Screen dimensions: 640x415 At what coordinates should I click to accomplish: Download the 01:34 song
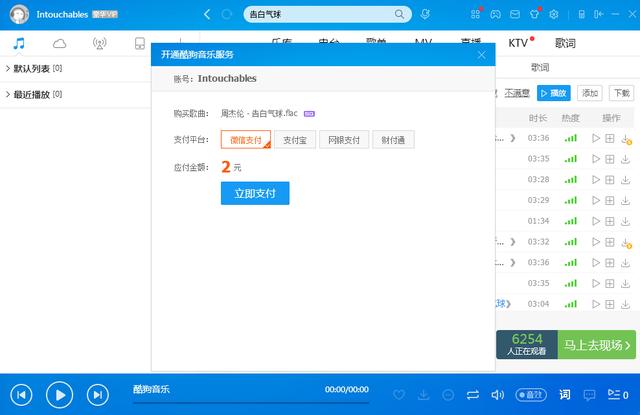[625, 221]
